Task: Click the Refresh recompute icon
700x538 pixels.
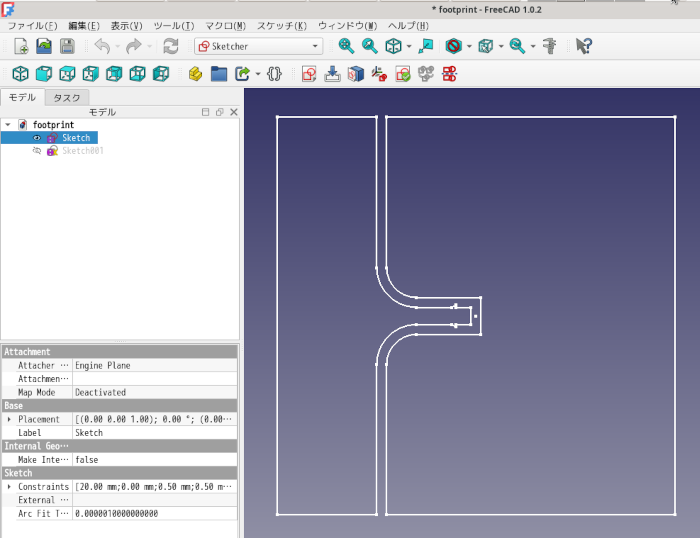Action: point(171,46)
